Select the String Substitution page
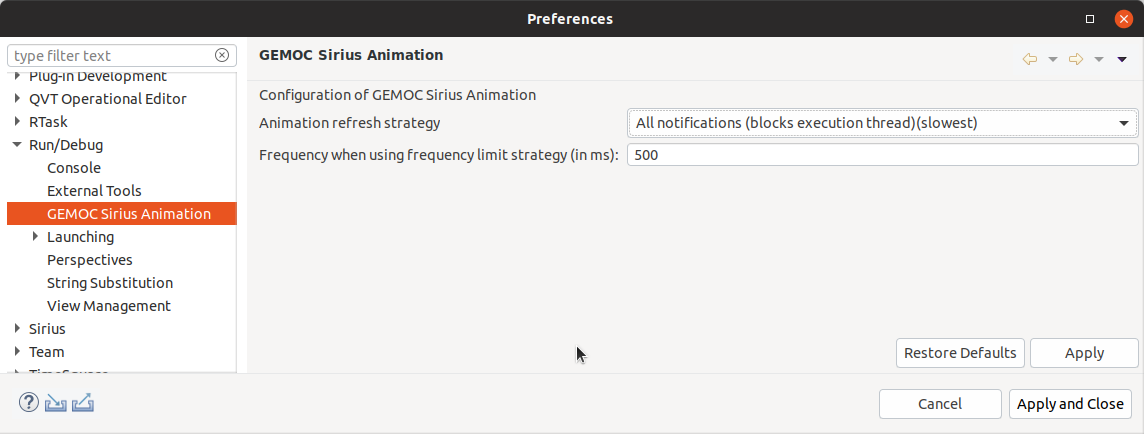The width and height of the screenshot is (1144, 434). point(110,283)
